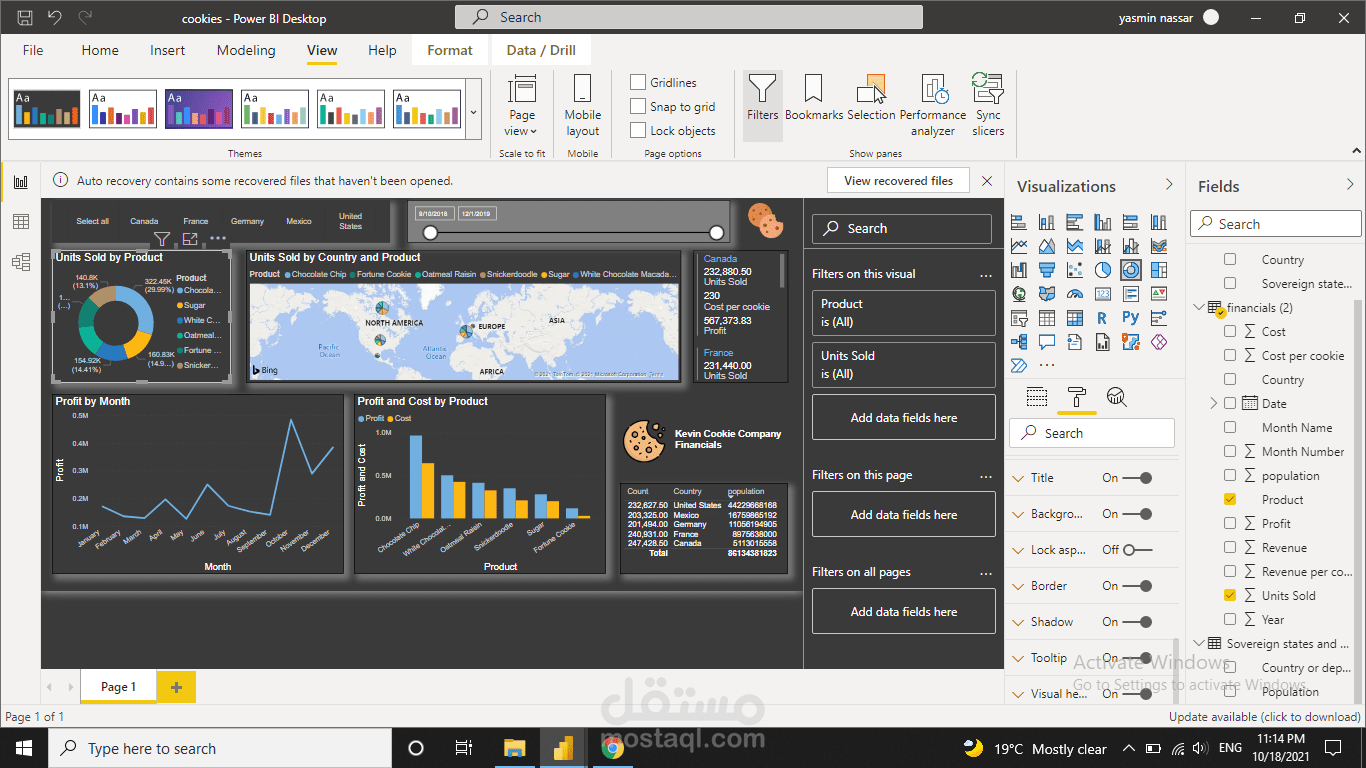Save the report with the floppy disk icon
The width and height of the screenshot is (1366, 768).
26,18
